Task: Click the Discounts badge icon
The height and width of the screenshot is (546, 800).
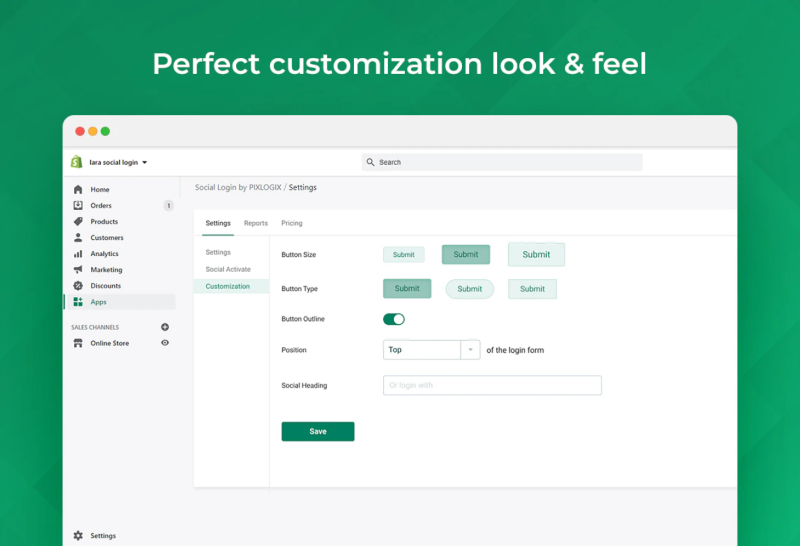Action: click(x=78, y=286)
